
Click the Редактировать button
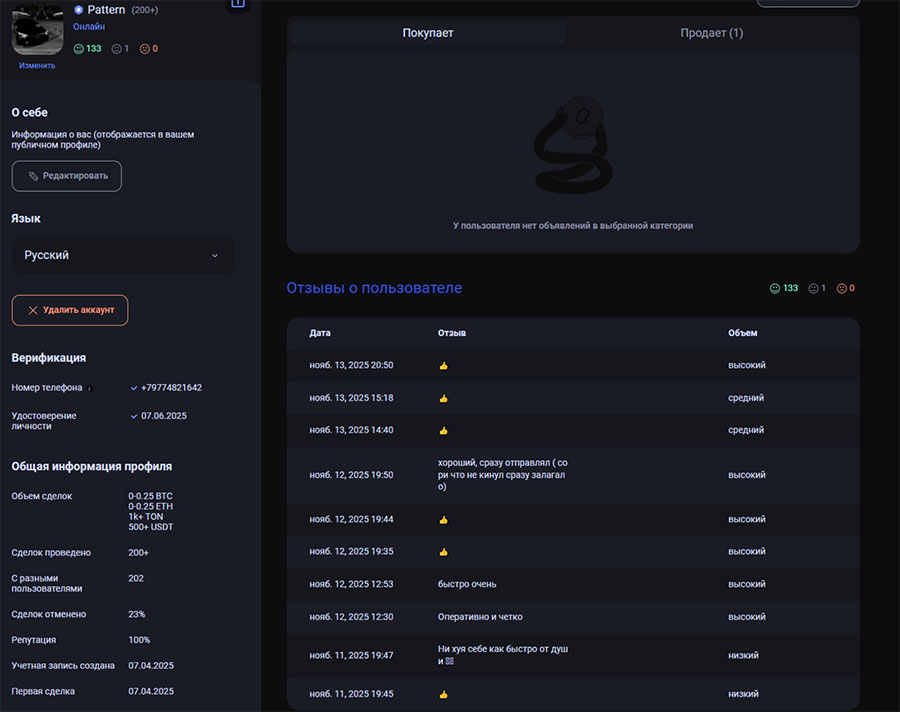(67, 176)
